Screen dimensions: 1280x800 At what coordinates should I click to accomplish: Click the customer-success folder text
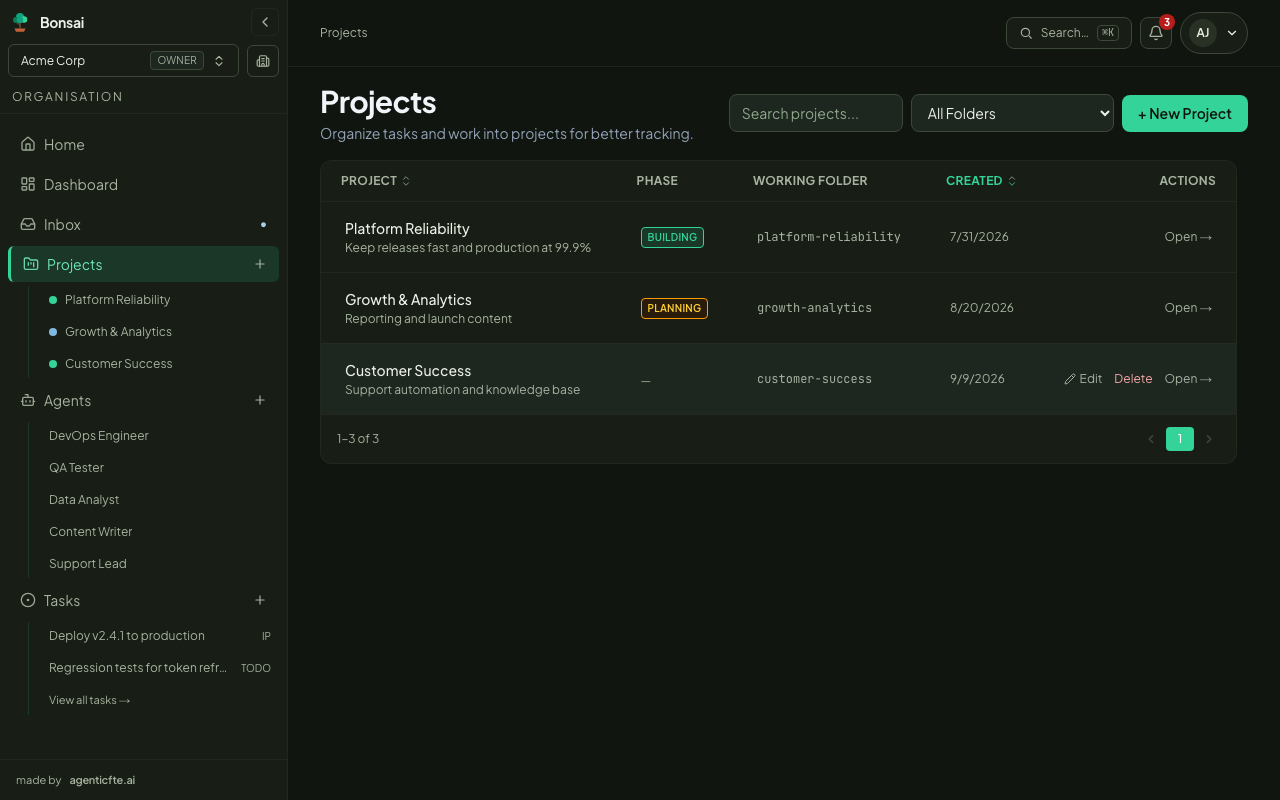(814, 379)
